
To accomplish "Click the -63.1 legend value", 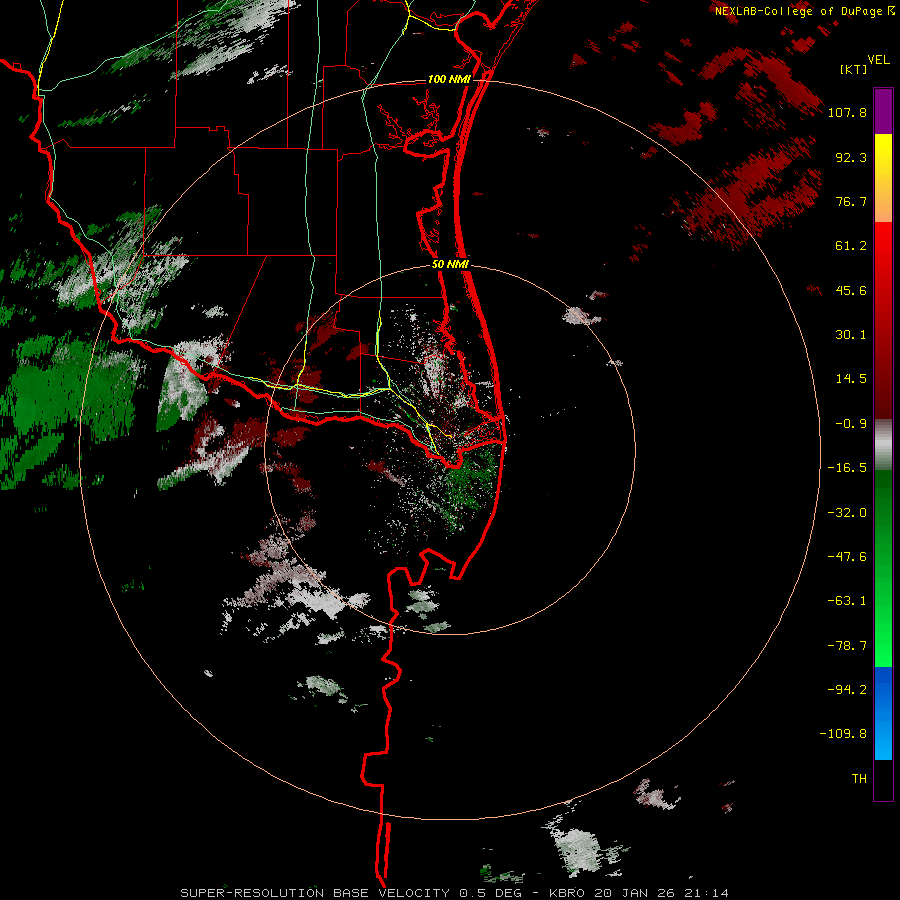I will 847,601.
